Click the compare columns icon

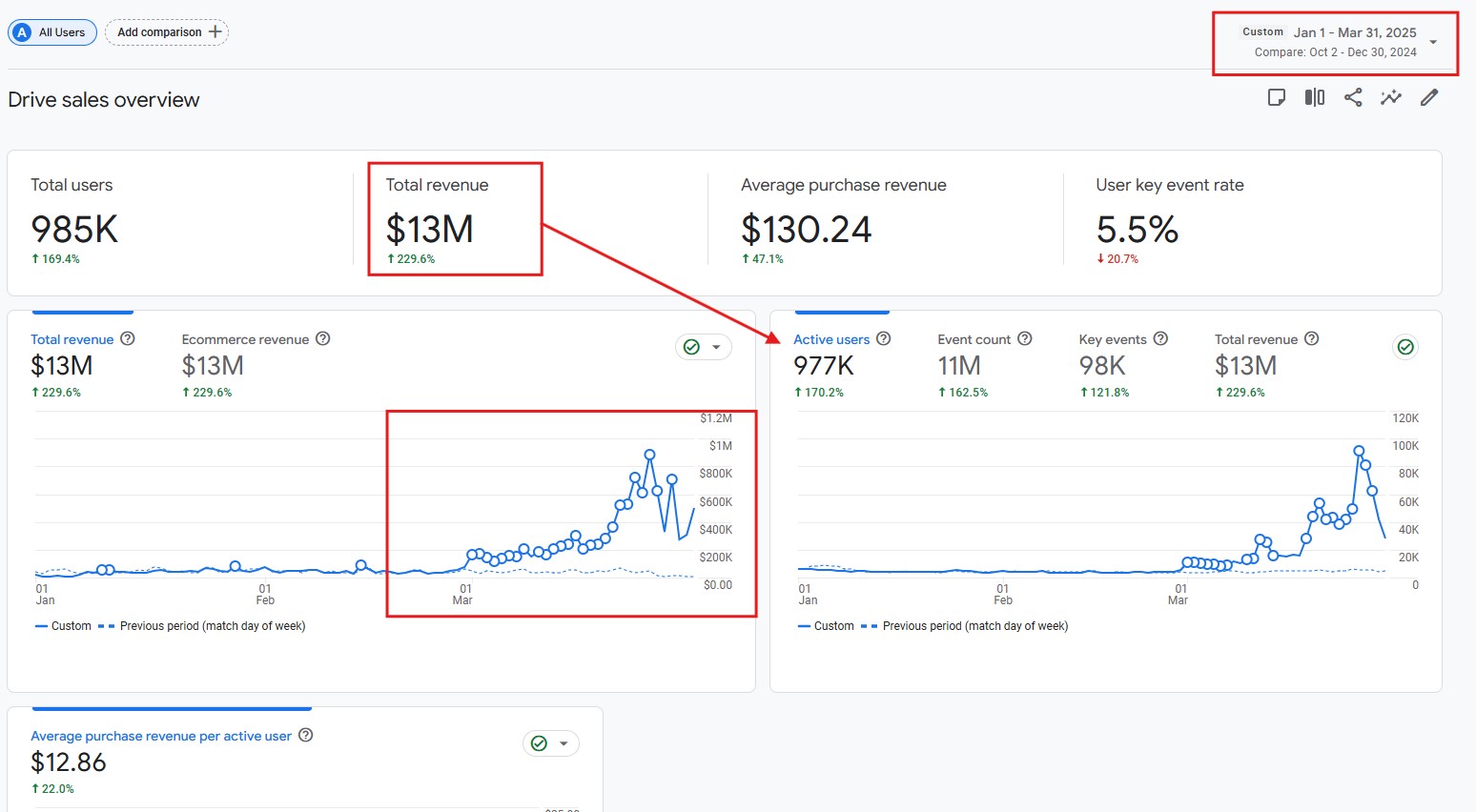coord(1315,97)
